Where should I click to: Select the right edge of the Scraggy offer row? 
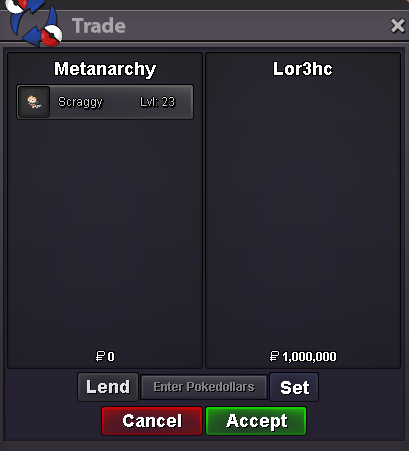point(186,102)
